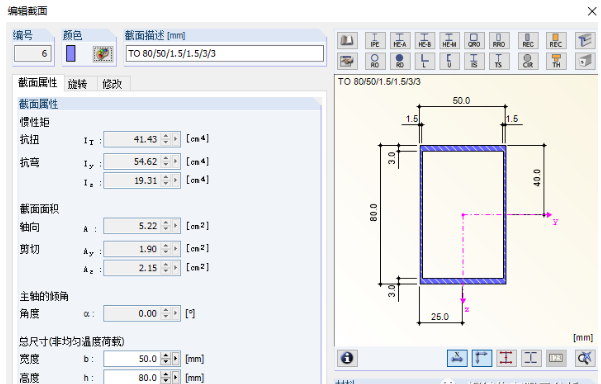Open the cross-section library book icon
The width and height of the screenshot is (601, 384).
pos(347,40)
